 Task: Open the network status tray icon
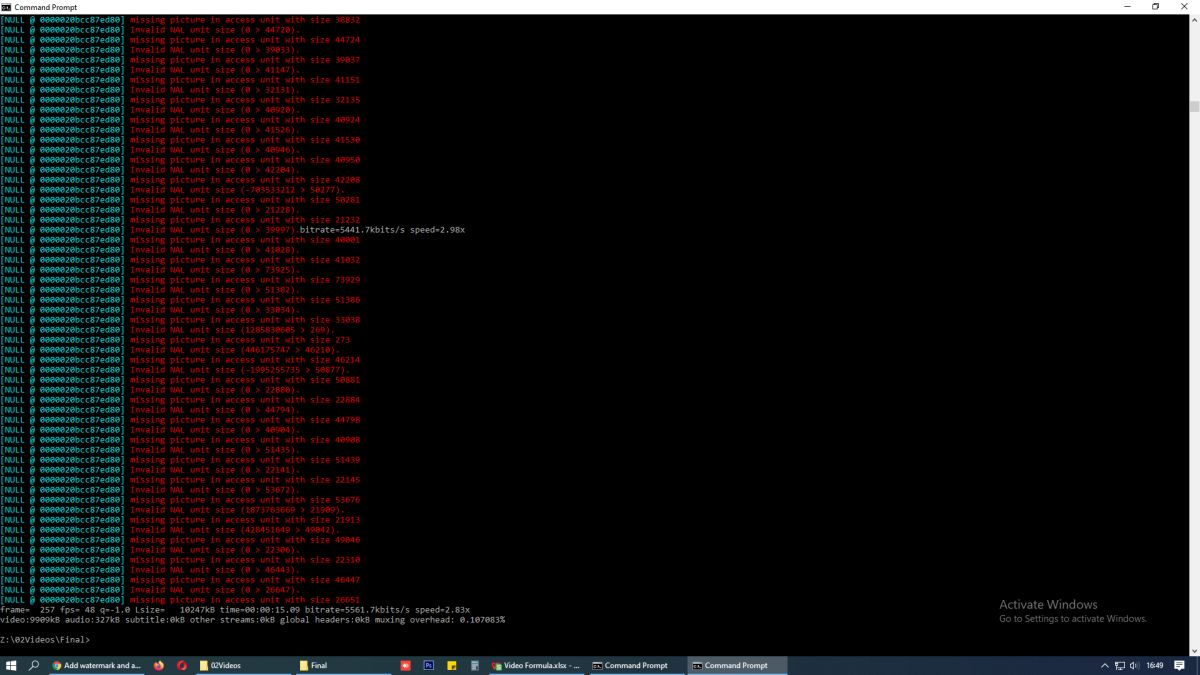[1120, 665]
